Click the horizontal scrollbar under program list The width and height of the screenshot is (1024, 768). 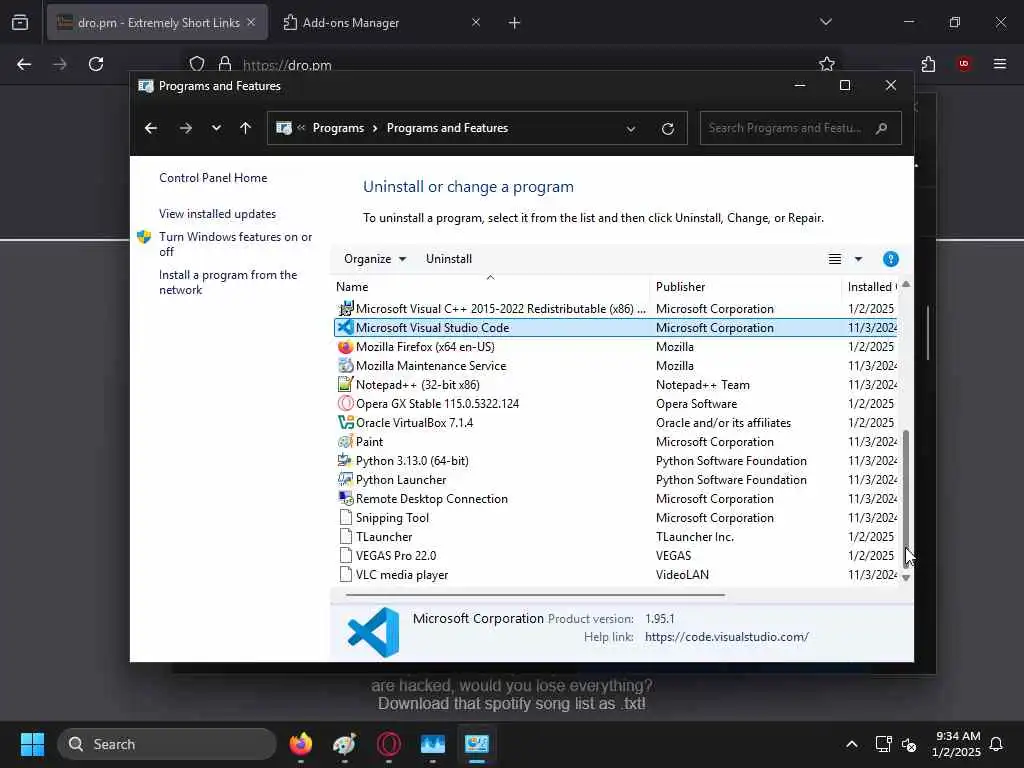click(536, 595)
